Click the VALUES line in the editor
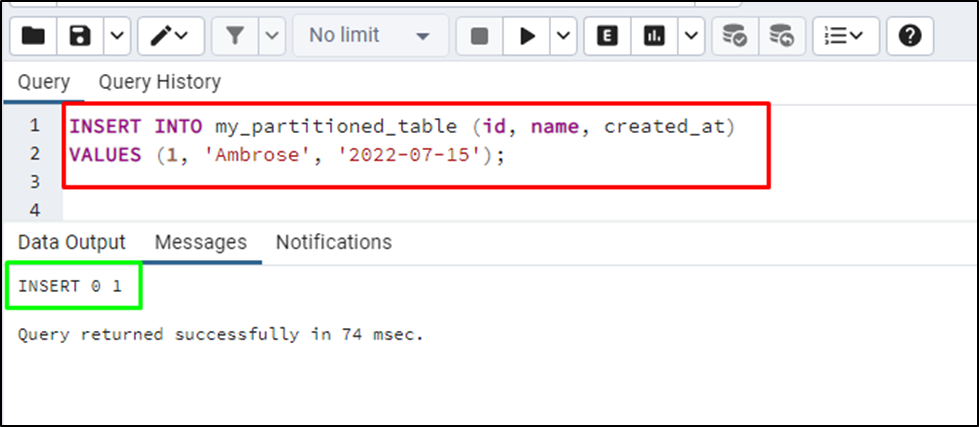Viewport: 979px width, 427px height. tap(286, 155)
